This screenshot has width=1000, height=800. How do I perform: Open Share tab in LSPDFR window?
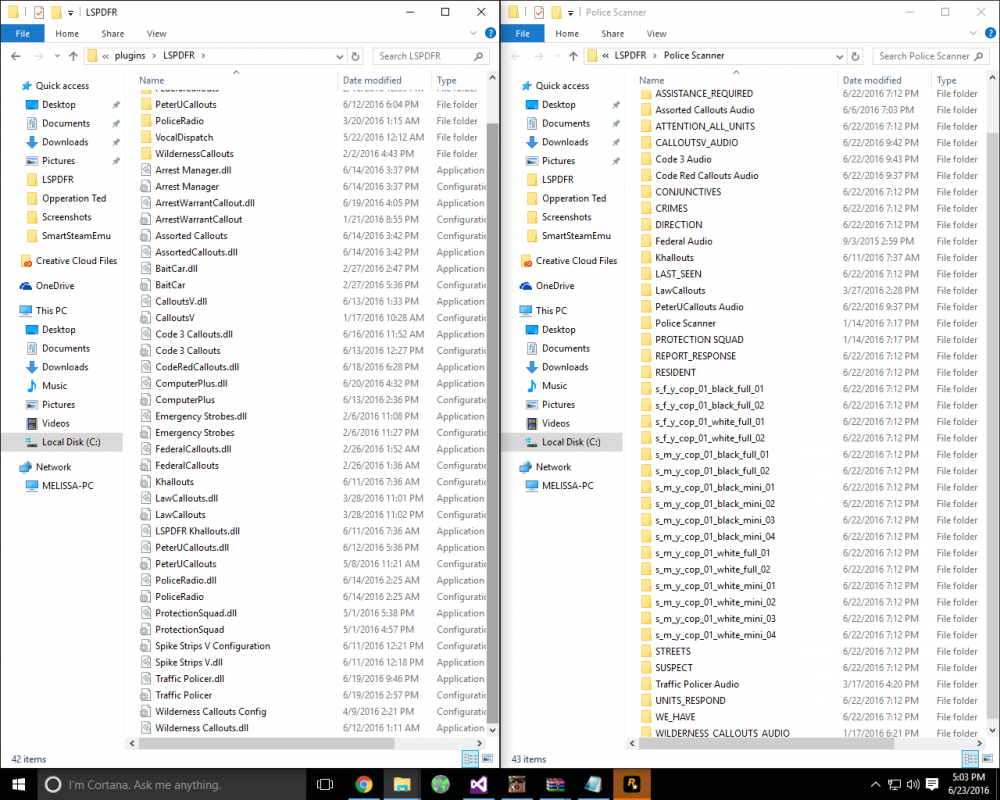[x=113, y=33]
